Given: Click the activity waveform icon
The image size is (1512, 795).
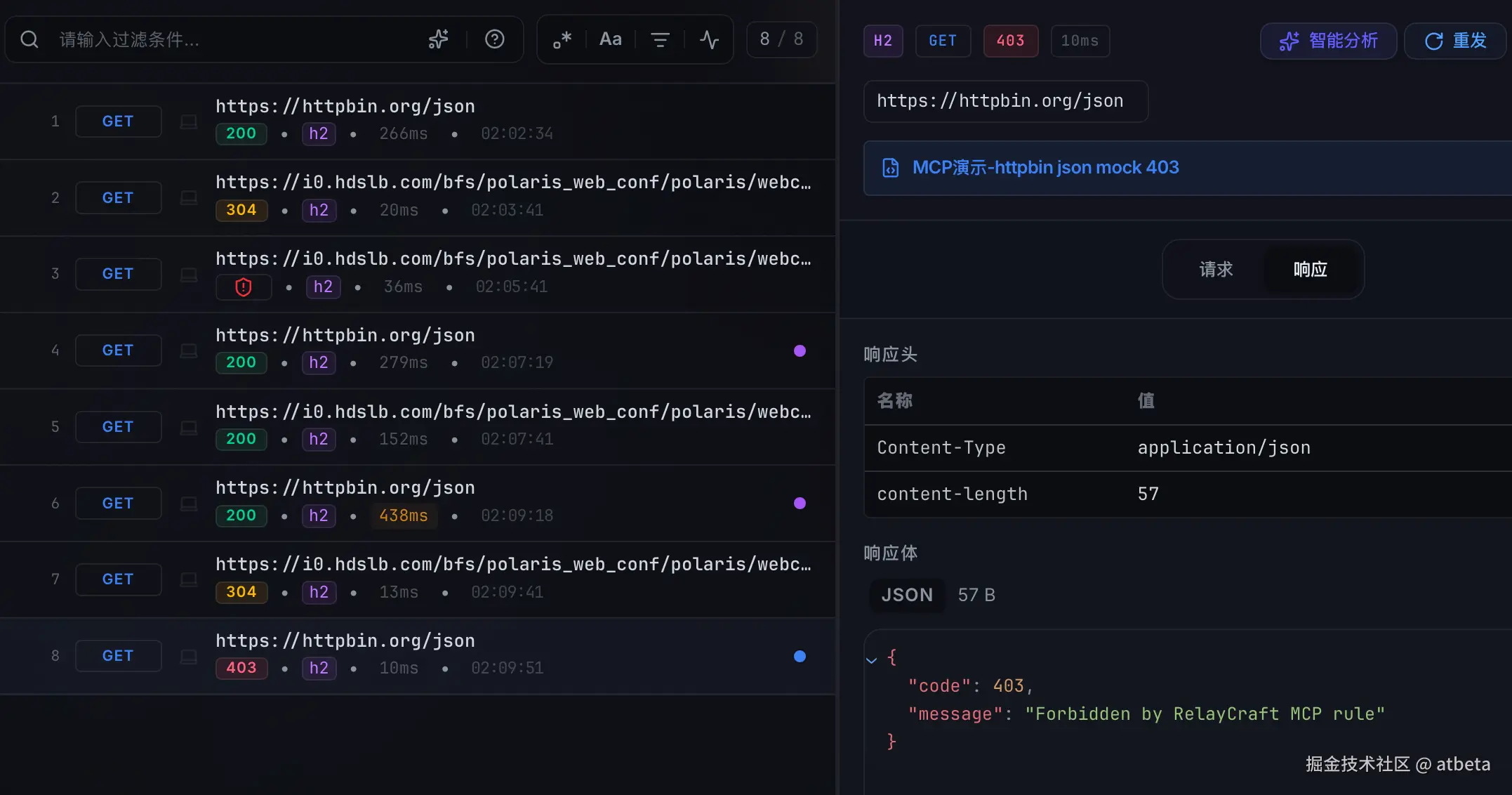Looking at the screenshot, I should tap(709, 39).
